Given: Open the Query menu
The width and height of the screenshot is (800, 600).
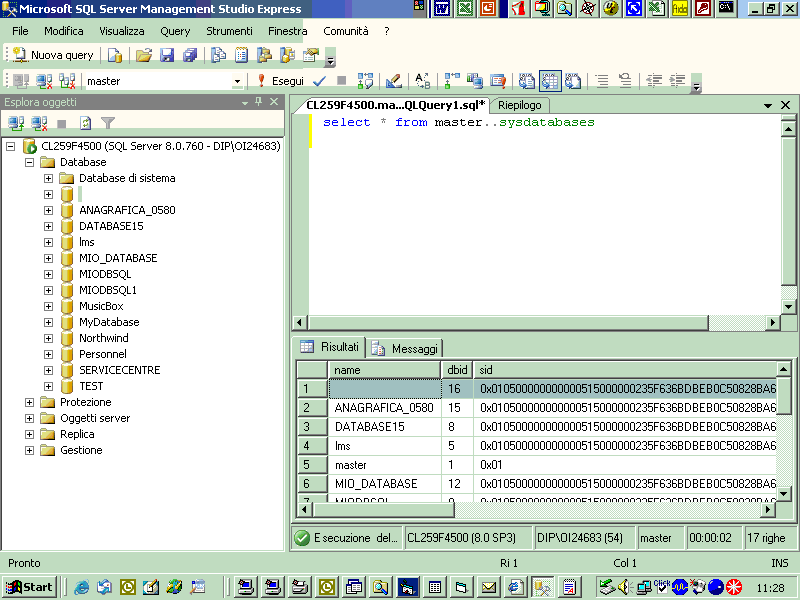Looking at the screenshot, I should pyautogui.click(x=175, y=31).
